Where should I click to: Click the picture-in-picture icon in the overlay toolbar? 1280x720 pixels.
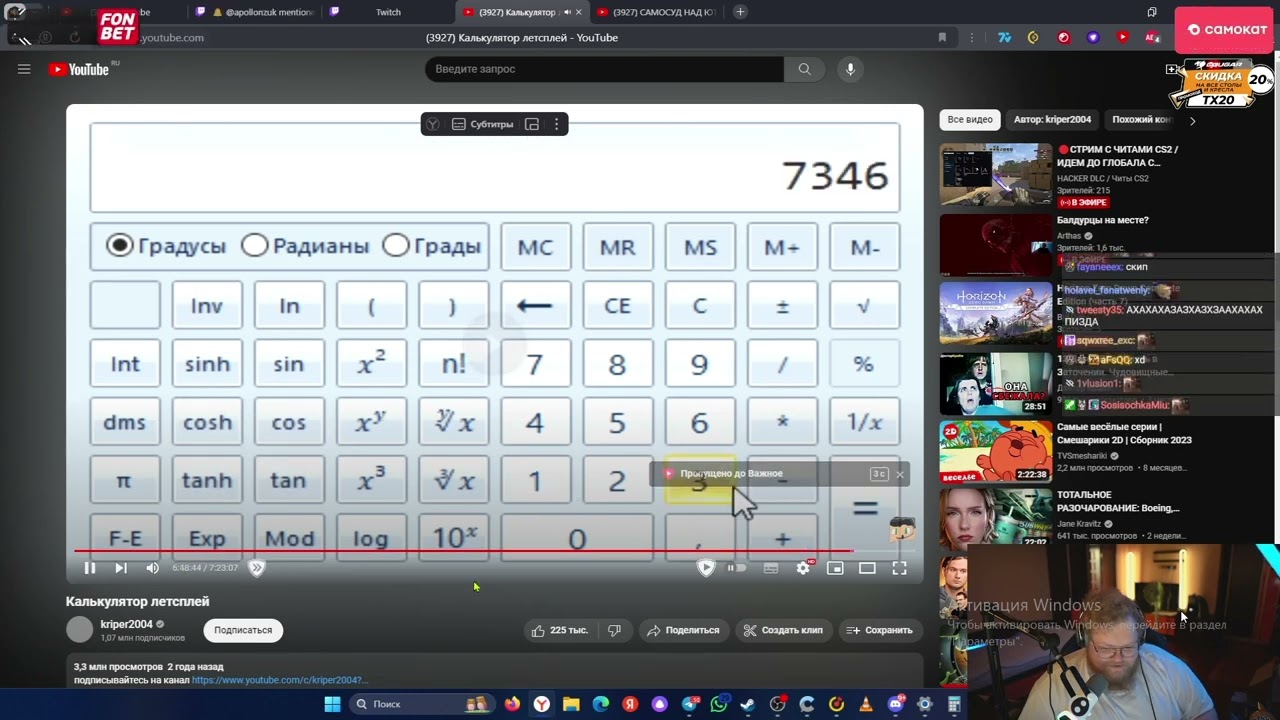(532, 124)
